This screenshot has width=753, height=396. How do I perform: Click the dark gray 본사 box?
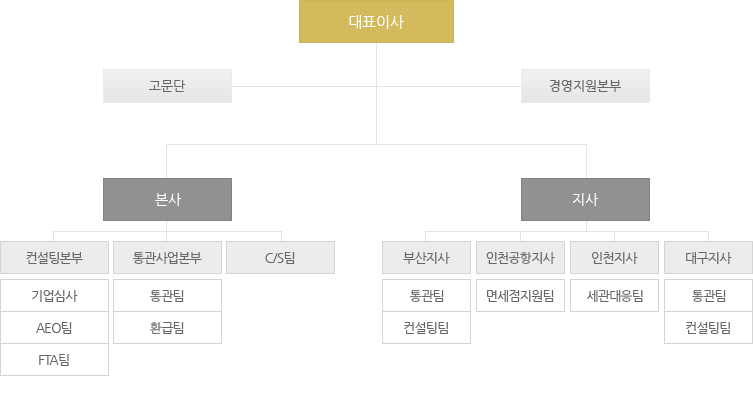tap(167, 199)
